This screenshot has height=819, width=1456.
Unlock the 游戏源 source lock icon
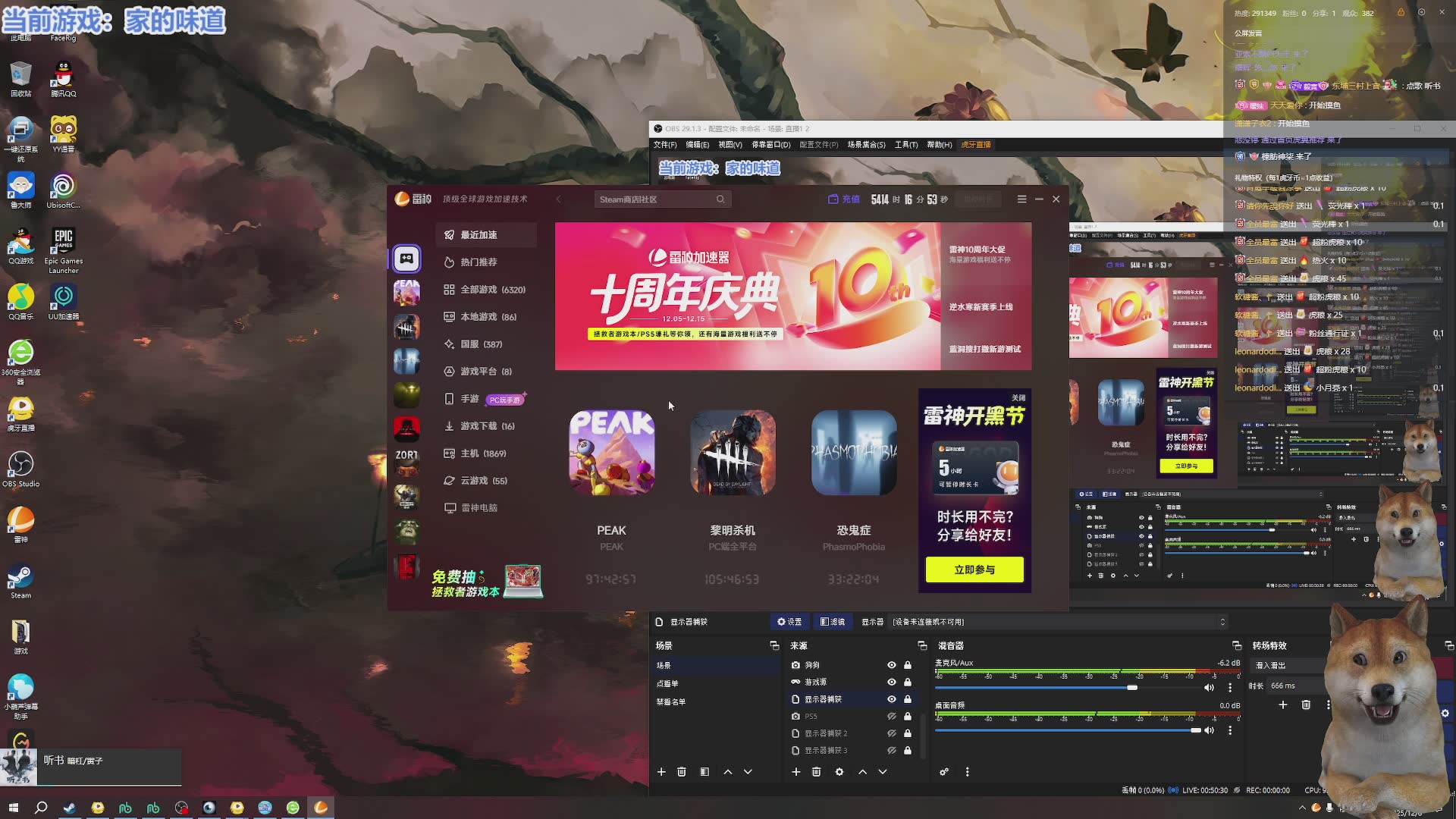tap(908, 682)
